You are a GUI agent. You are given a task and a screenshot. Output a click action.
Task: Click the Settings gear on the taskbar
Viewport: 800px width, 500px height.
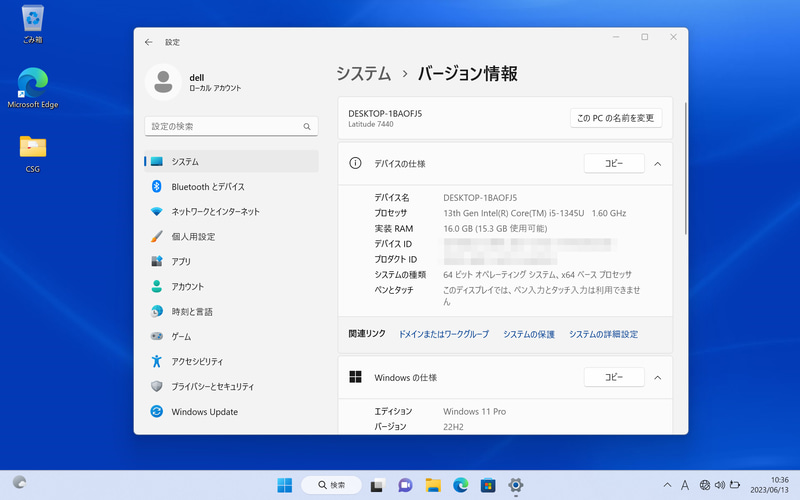click(x=515, y=485)
